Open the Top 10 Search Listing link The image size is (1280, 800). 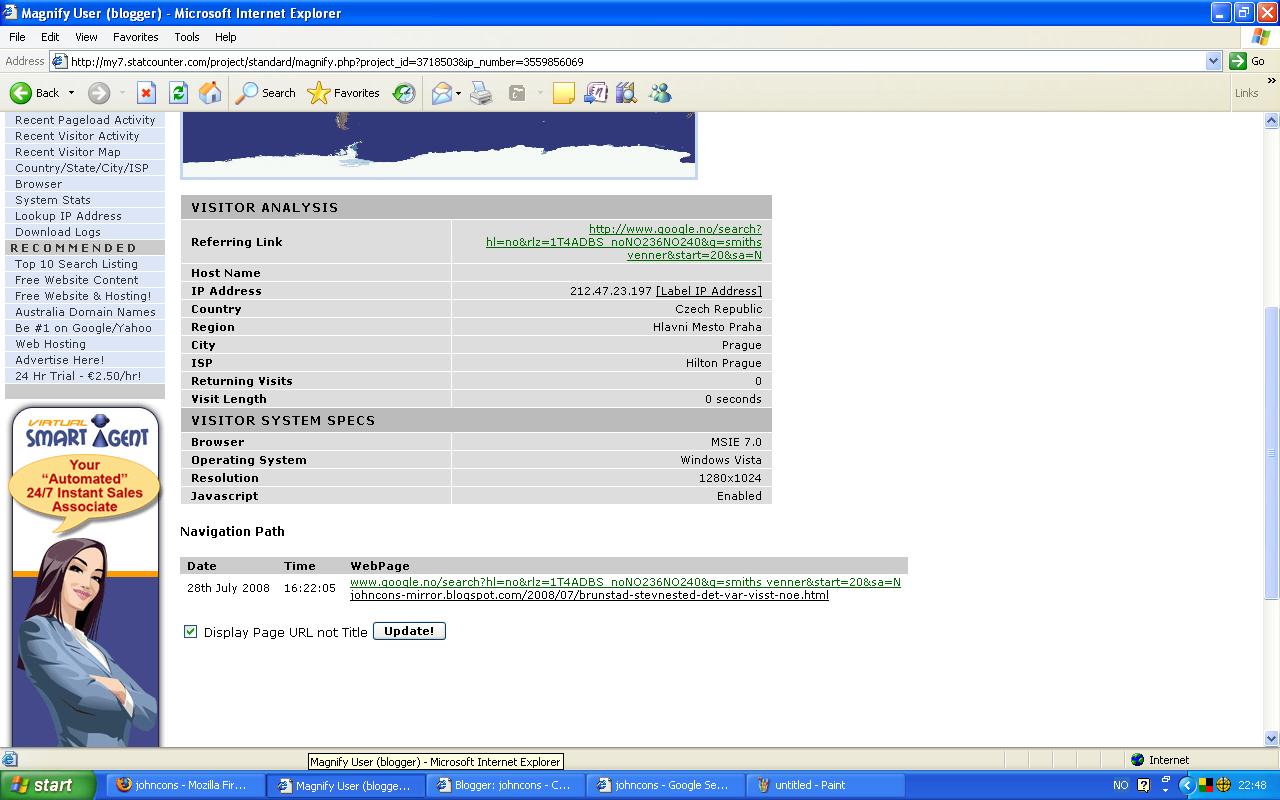76,264
